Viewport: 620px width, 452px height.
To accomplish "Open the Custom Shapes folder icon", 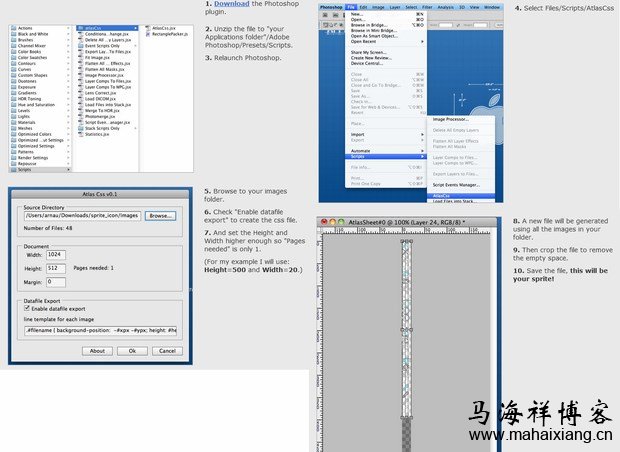I will tap(14, 75).
